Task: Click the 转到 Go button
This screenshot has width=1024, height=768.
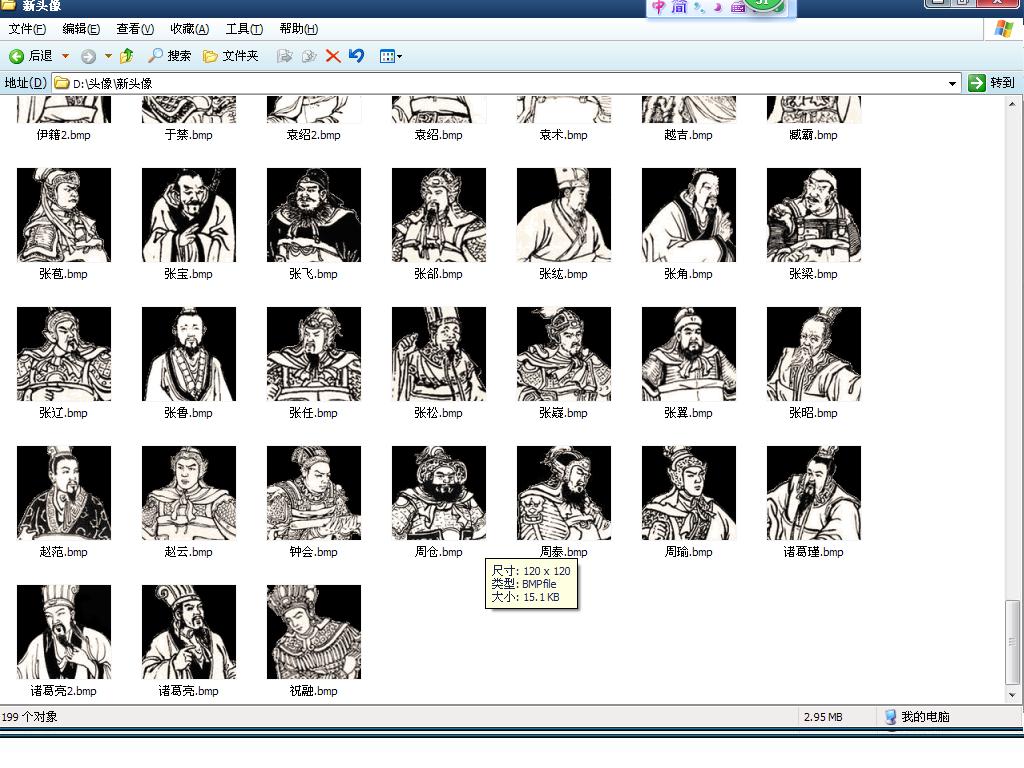Action: (991, 83)
